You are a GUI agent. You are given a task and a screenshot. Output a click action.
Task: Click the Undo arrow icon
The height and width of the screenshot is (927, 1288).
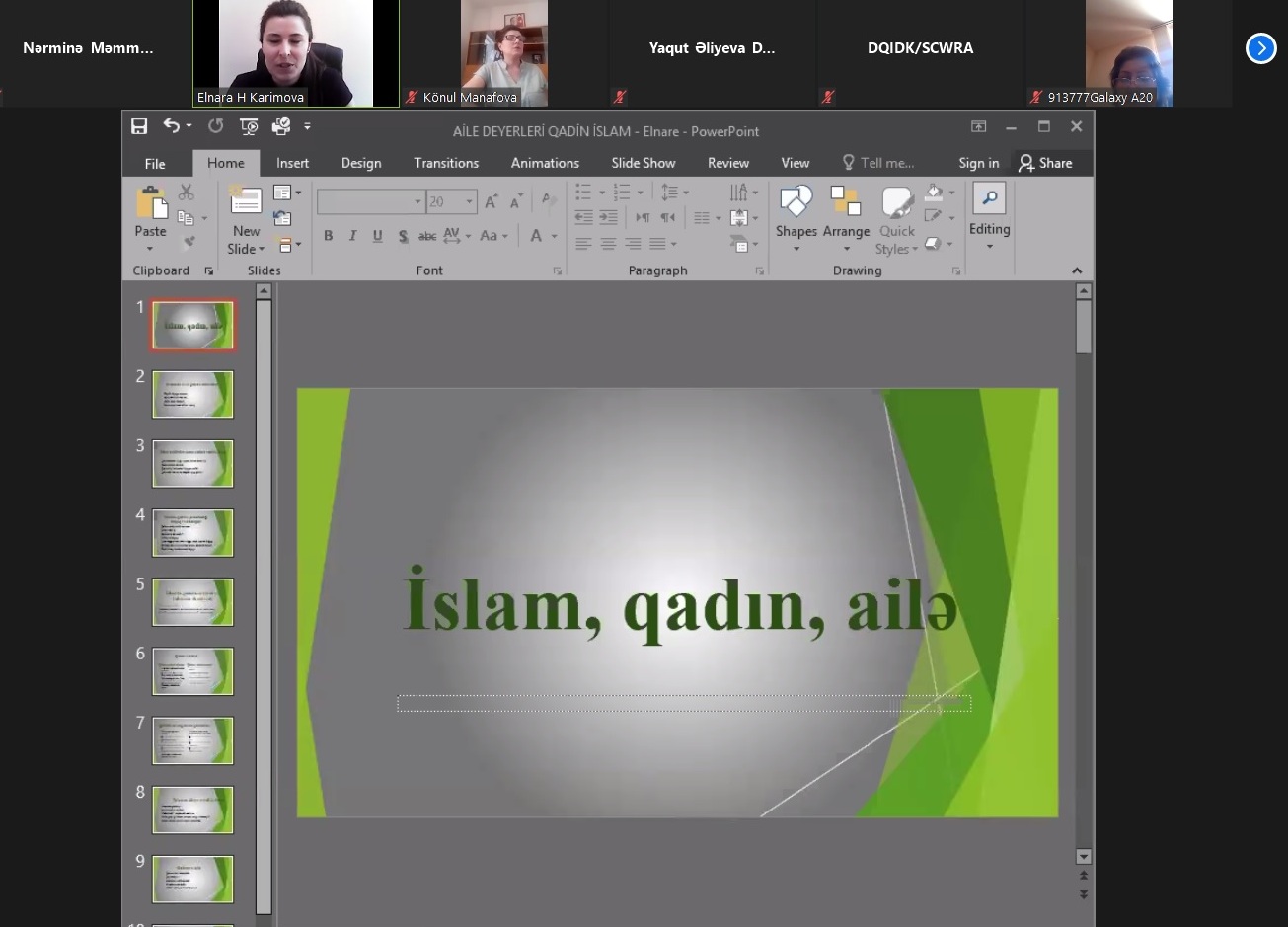pos(172,126)
